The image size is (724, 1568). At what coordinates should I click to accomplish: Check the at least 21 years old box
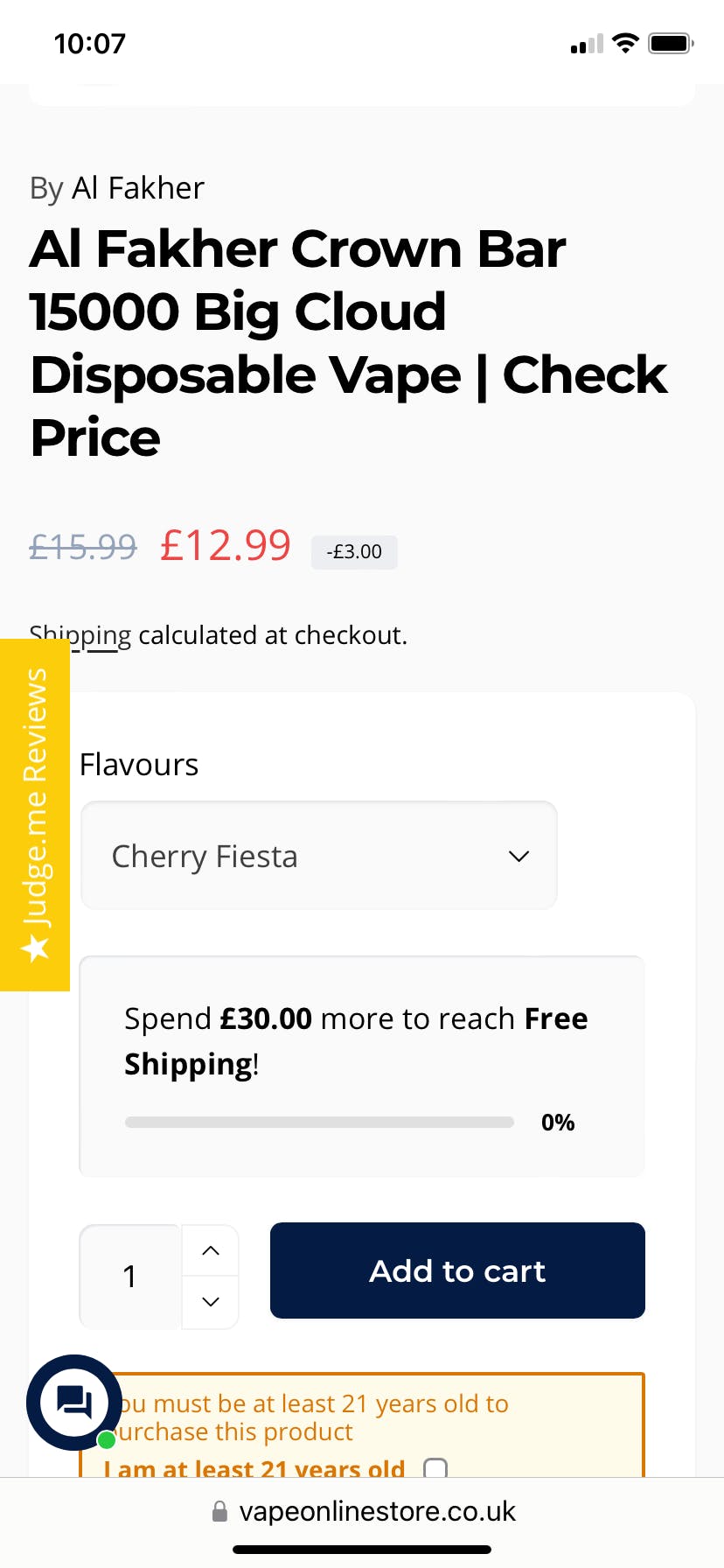pos(435,1468)
